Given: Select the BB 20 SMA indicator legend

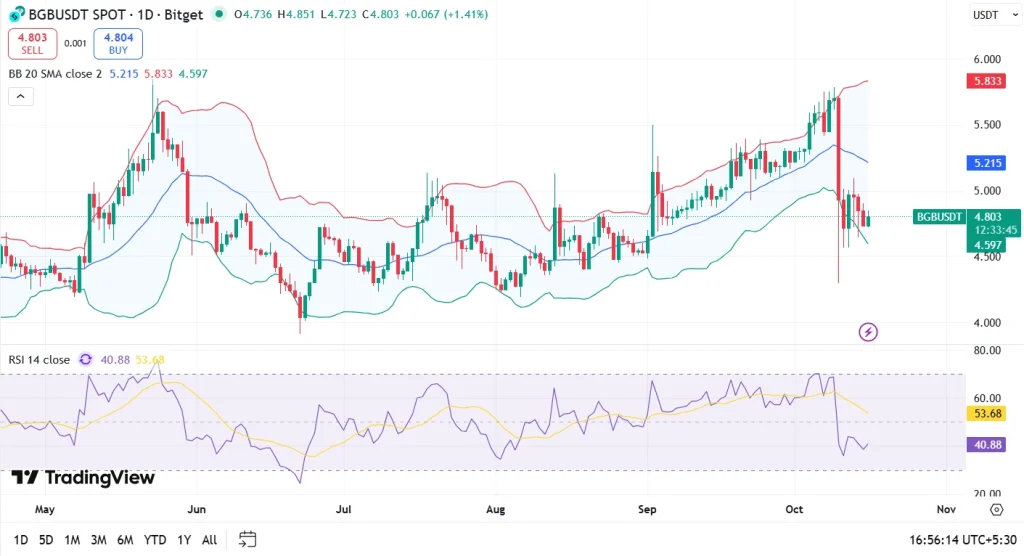Looking at the screenshot, I should [x=55, y=74].
